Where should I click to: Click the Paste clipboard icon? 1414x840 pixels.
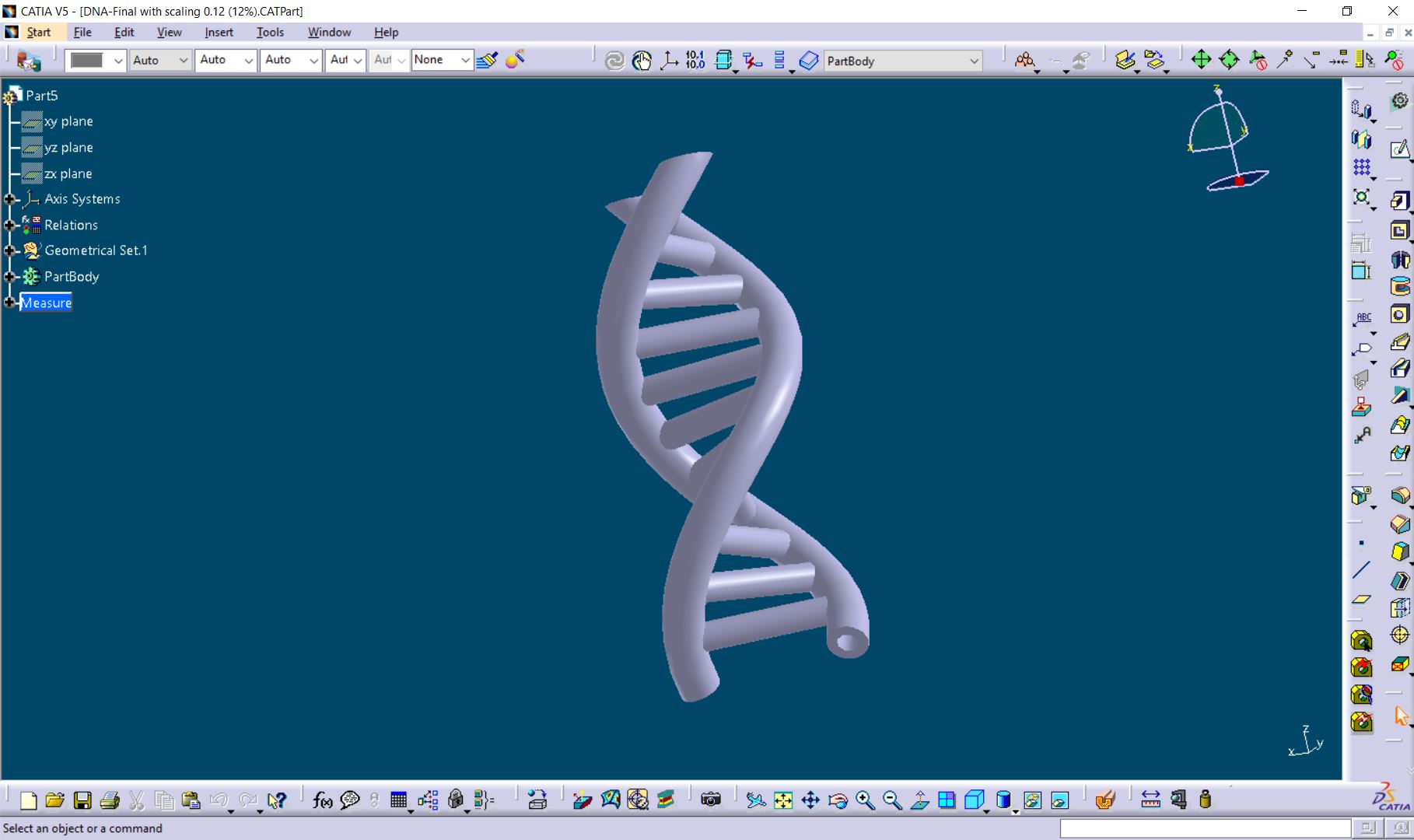[191, 800]
